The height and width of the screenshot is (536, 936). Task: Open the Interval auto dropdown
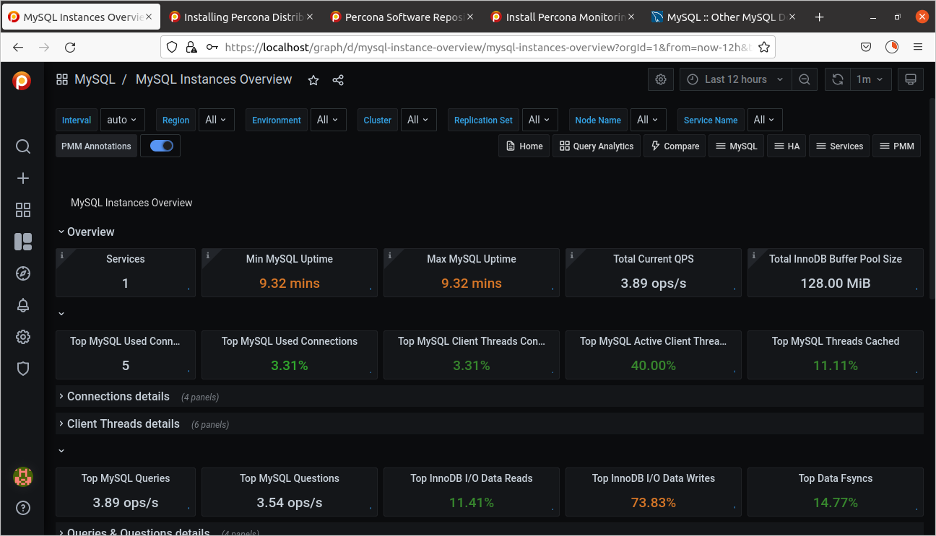[123, 120]
